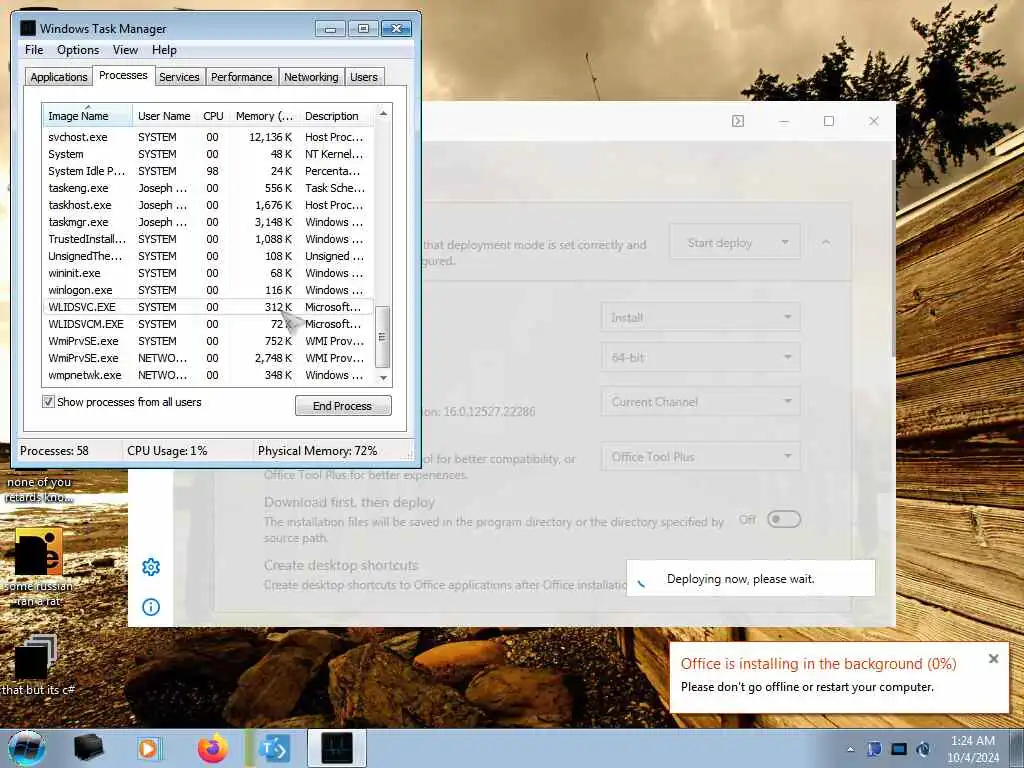Select wininit.exe process row
Screen dimensions: 1024x768
click(x=208, y=273)
